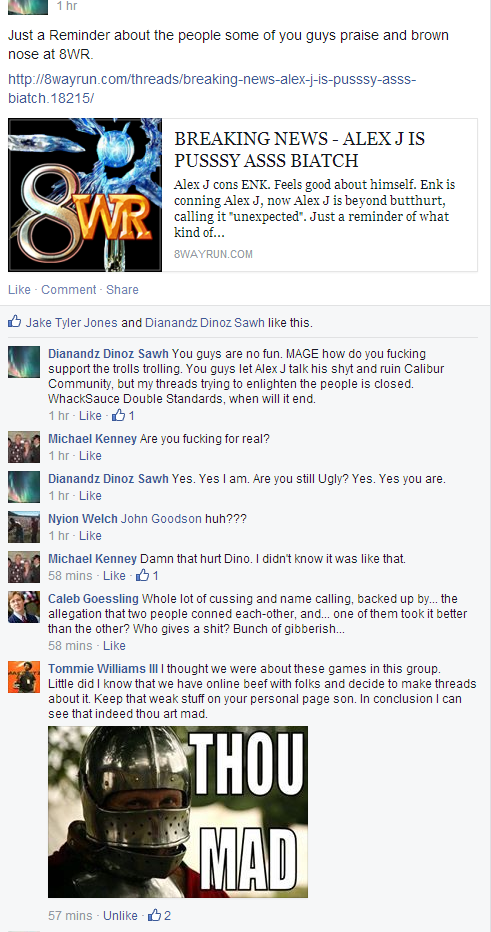Click the tagged John Goodson name
Image resolution: width=491 pixels, height=932 pixels.
[x=161, y=519]
